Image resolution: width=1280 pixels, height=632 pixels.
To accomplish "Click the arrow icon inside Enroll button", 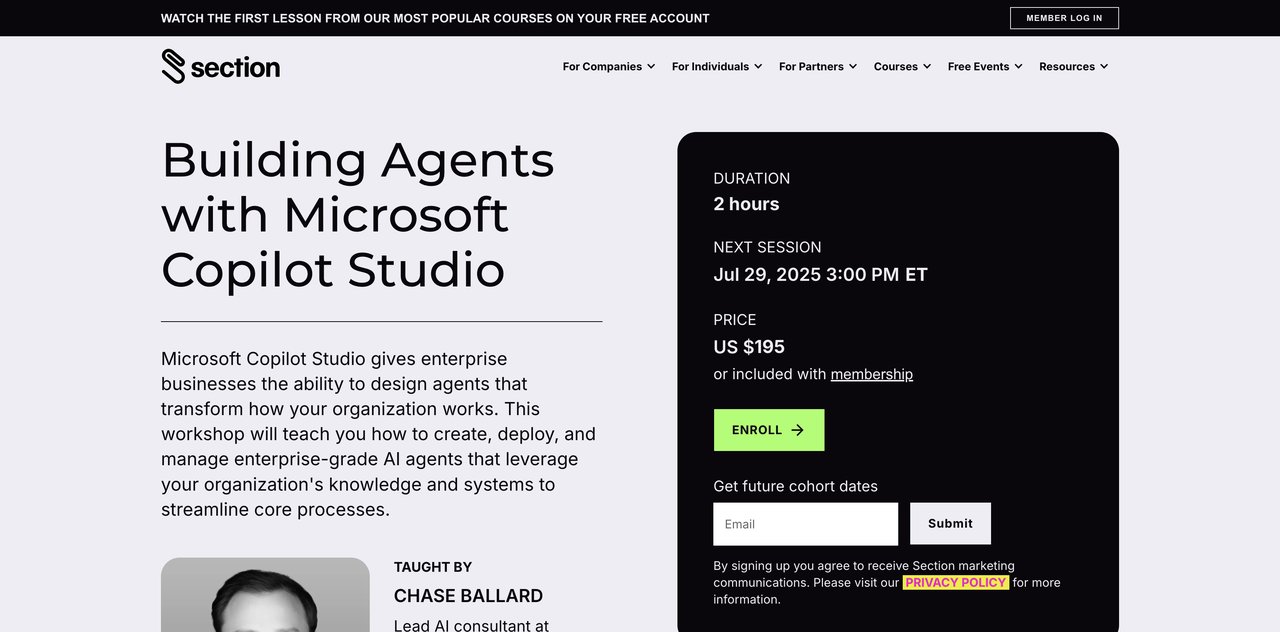I will tap(797, 430).
